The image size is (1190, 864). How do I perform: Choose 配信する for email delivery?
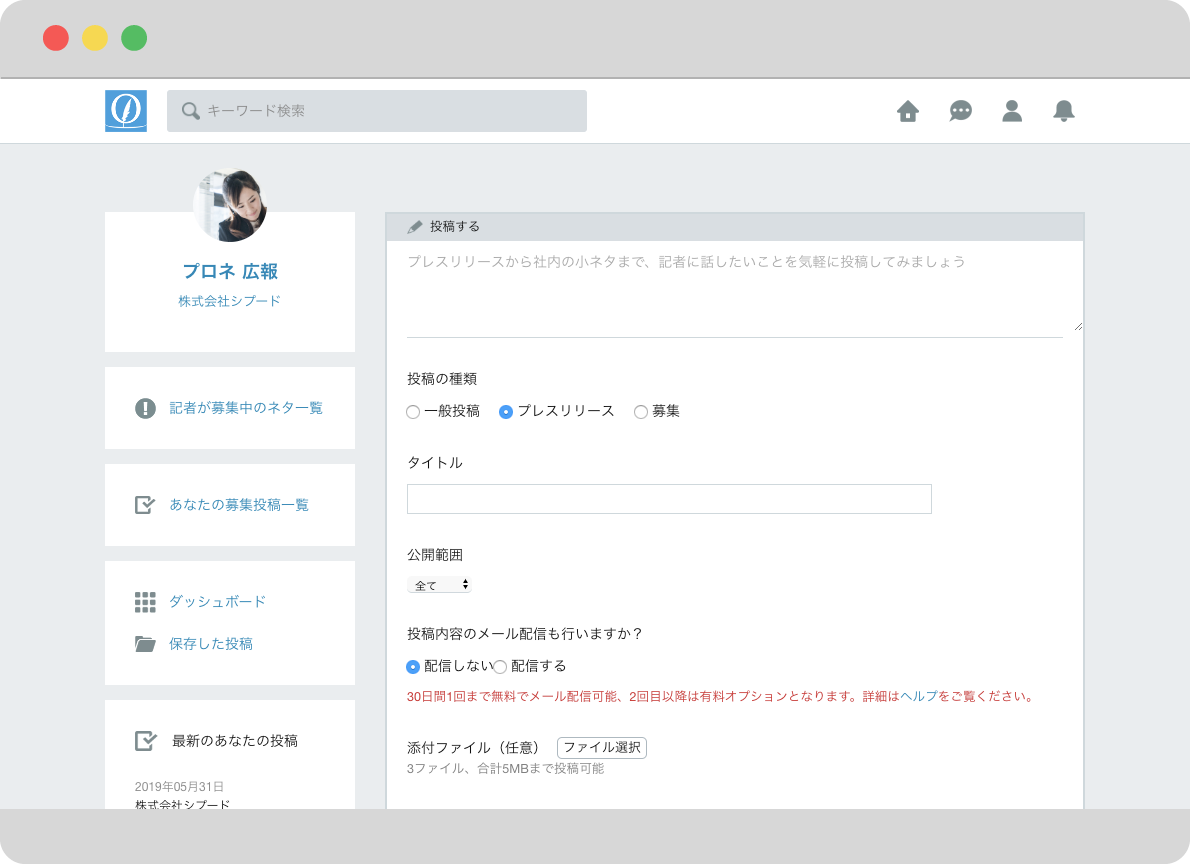[500, 667]
